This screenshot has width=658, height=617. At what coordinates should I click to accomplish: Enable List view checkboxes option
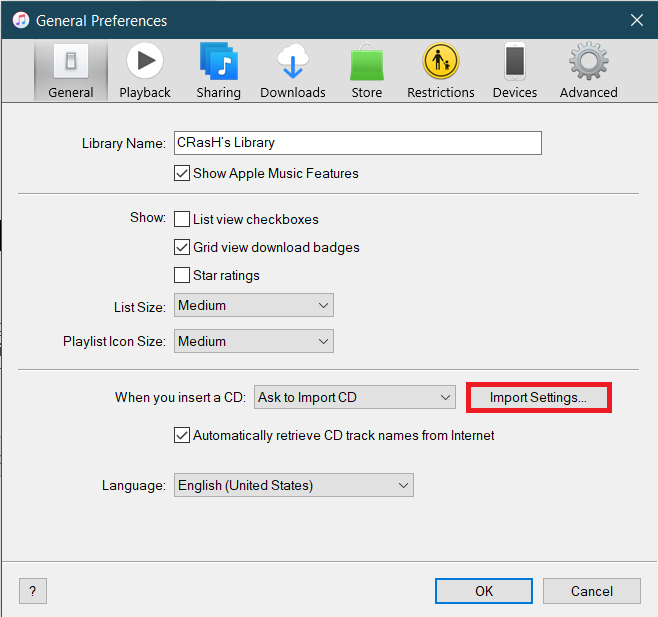click(x=182, y=219)
